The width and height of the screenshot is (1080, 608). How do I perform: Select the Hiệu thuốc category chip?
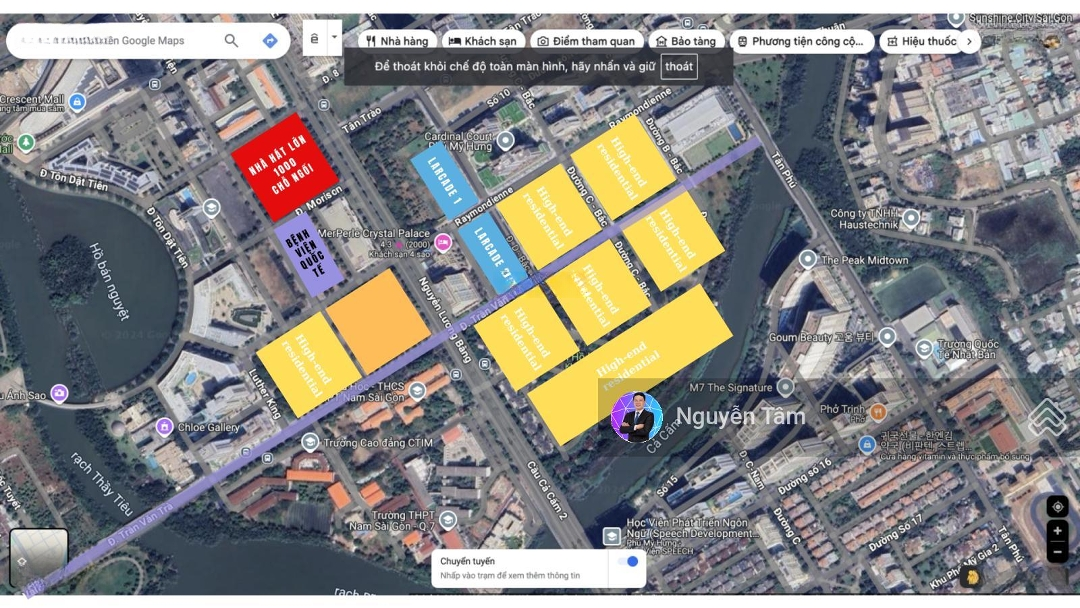click(x=921, y=41)
